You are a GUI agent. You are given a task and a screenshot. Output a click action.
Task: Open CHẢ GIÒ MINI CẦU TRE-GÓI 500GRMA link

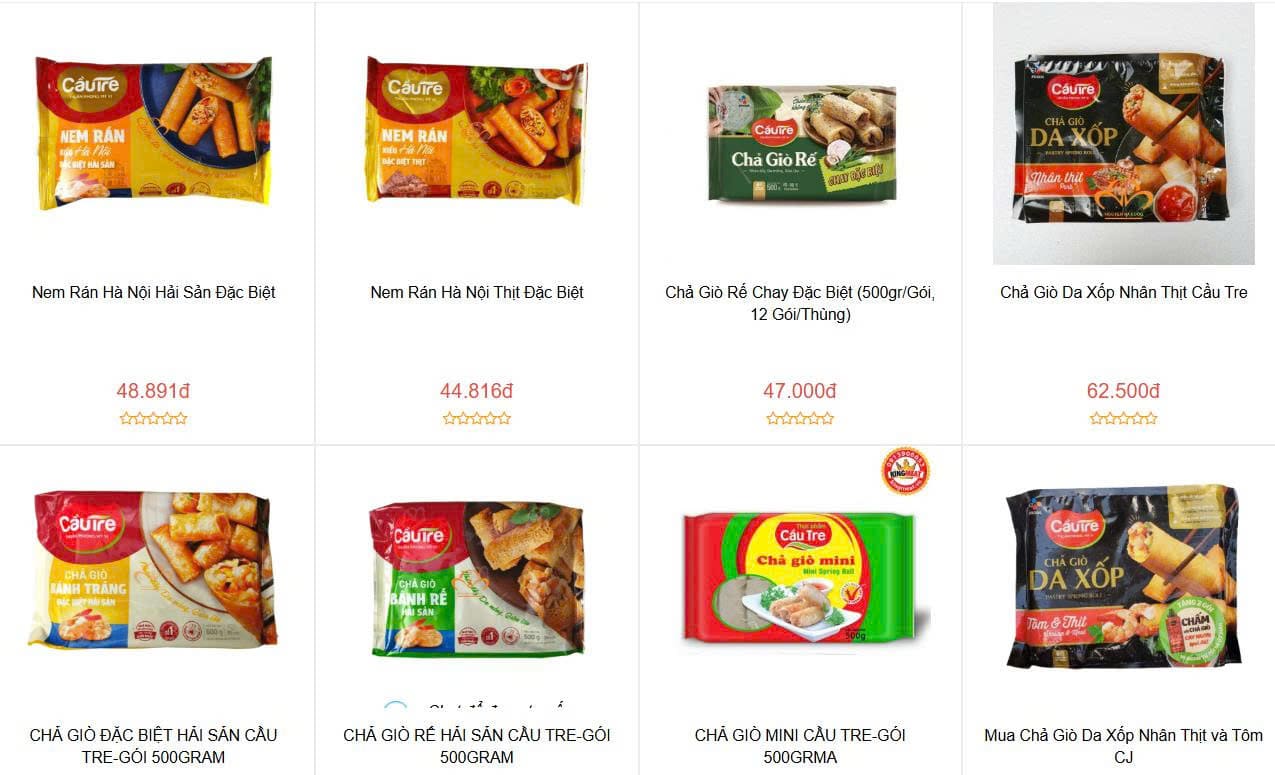(x=800, y=746)
